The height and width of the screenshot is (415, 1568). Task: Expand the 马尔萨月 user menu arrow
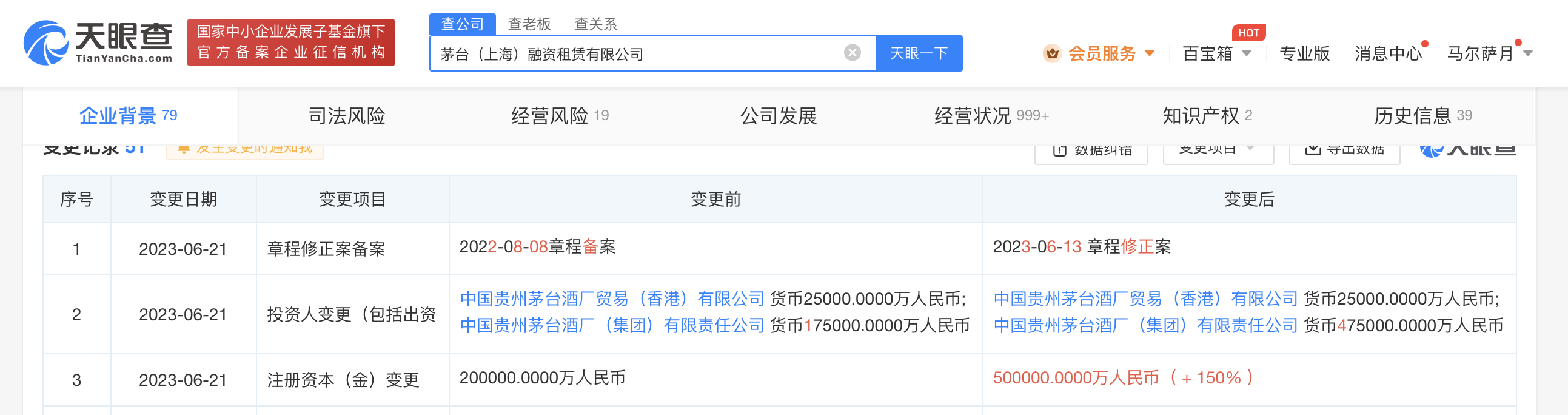1527,53
